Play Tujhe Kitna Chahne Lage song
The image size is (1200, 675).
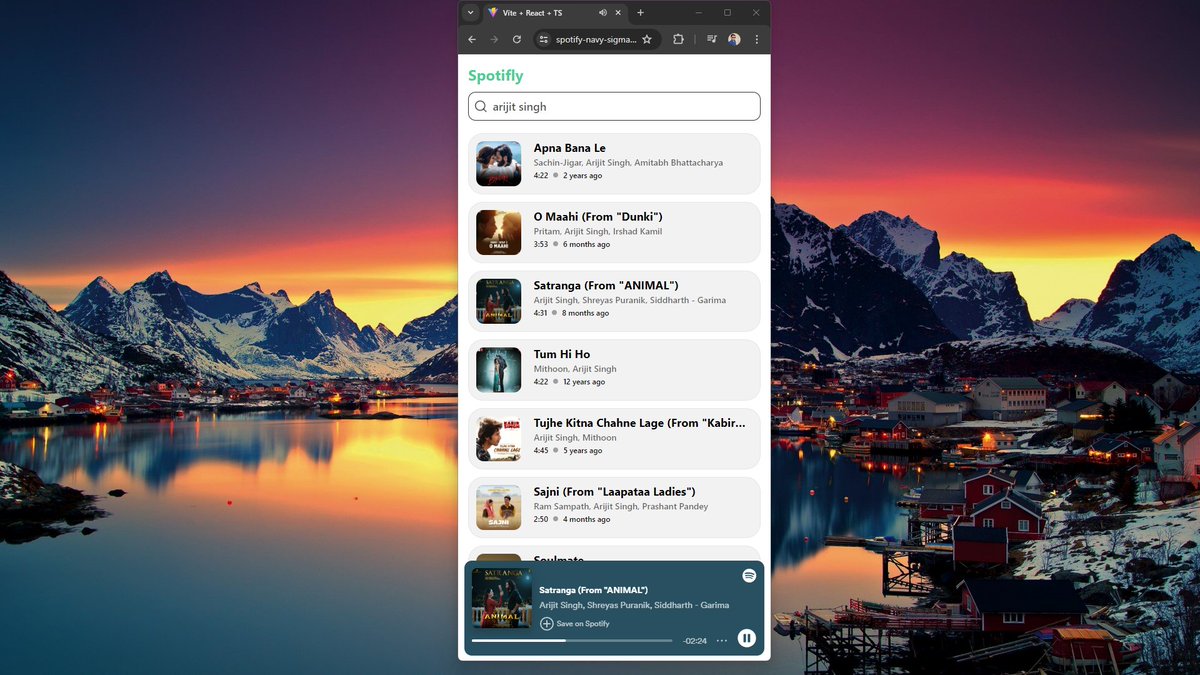click(x=614, y=438)
